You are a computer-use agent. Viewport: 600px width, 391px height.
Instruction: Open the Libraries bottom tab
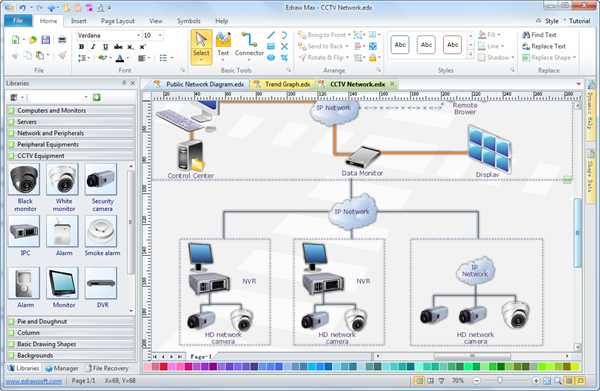point(24,368)
